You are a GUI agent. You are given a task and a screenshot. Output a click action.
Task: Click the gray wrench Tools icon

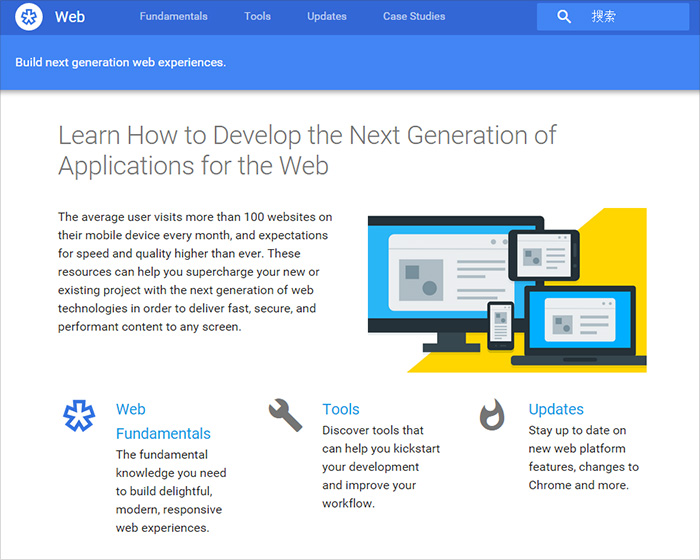(285, 414)
